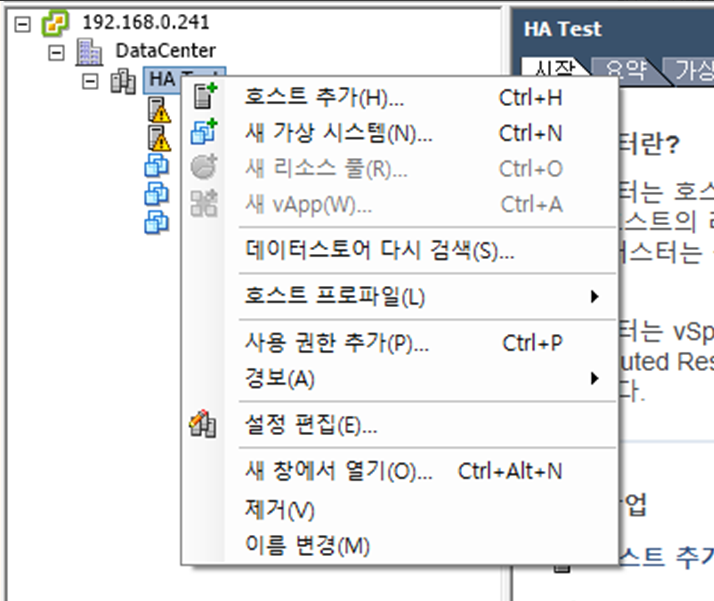The image size is (714, 601).
Task: Select 이름 변경(M) to rename cluster
Action: (x=307, y=546)
